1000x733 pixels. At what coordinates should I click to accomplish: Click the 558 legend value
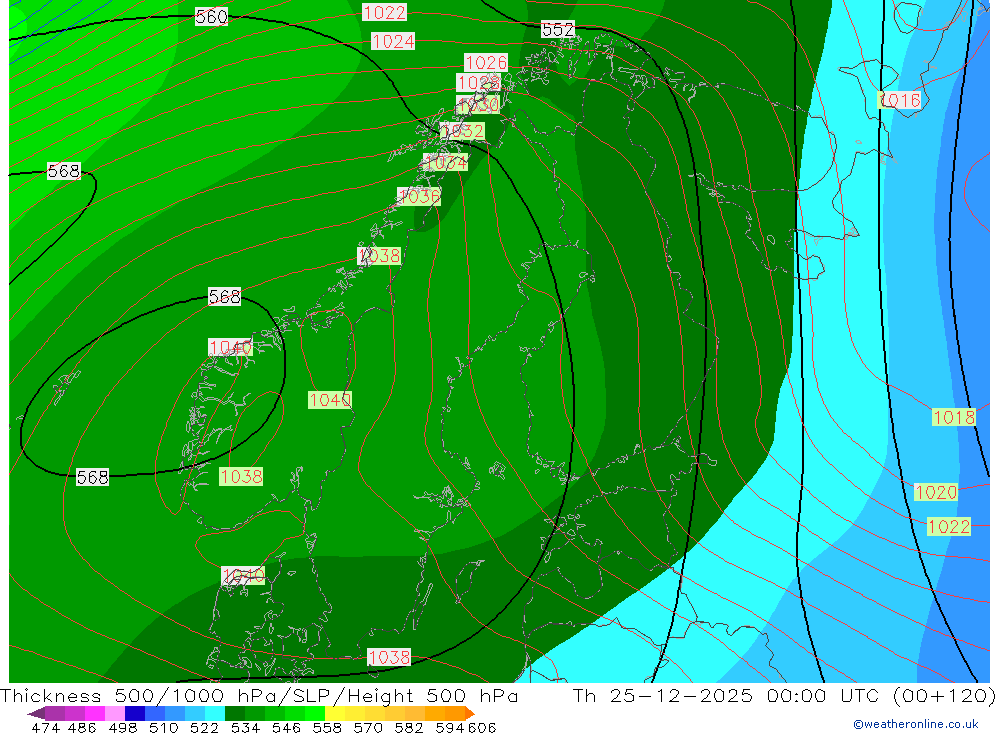point(327,727)
